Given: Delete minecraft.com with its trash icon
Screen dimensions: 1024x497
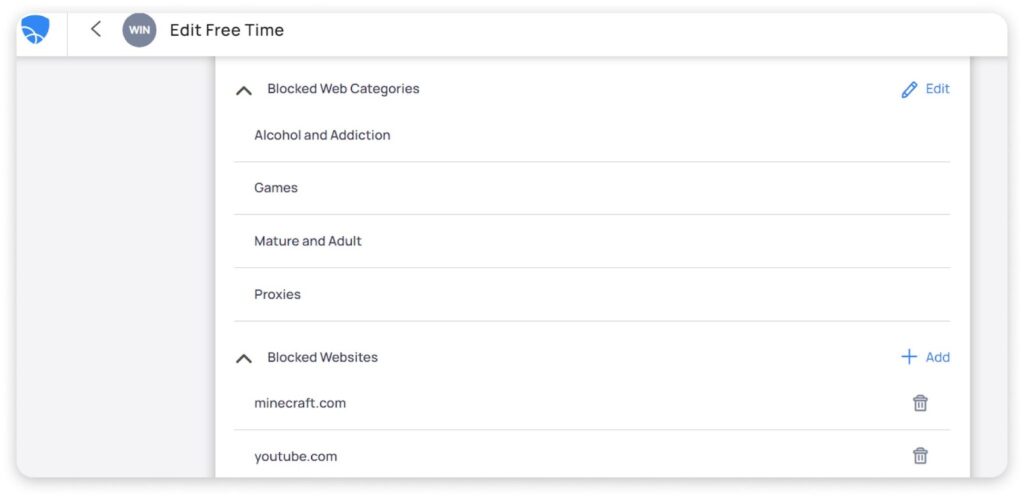Looking at the screenshot, I should [920, 403].
